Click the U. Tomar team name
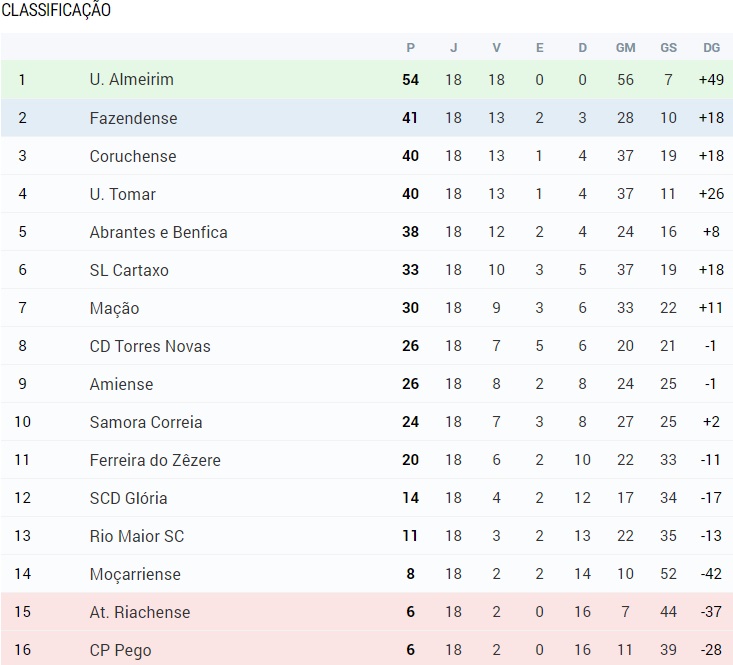 click(x=122, y=193)
